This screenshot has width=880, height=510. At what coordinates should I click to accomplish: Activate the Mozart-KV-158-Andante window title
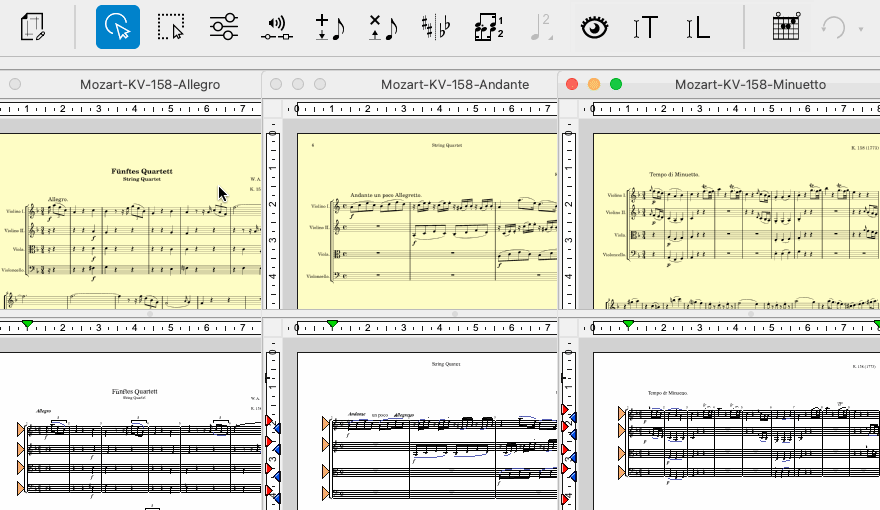455,85
